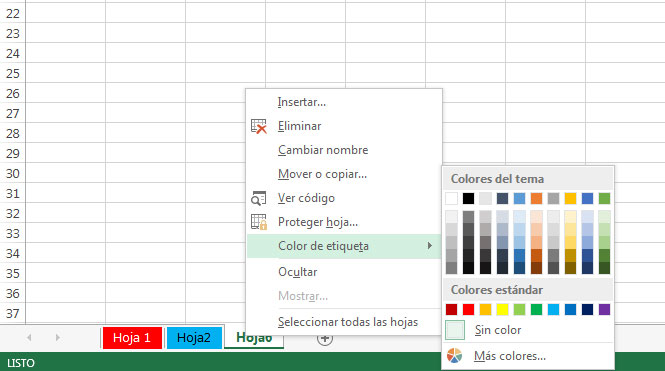Select row header 30
This screenshot has width=665, height=371.
tap(13, 174)
